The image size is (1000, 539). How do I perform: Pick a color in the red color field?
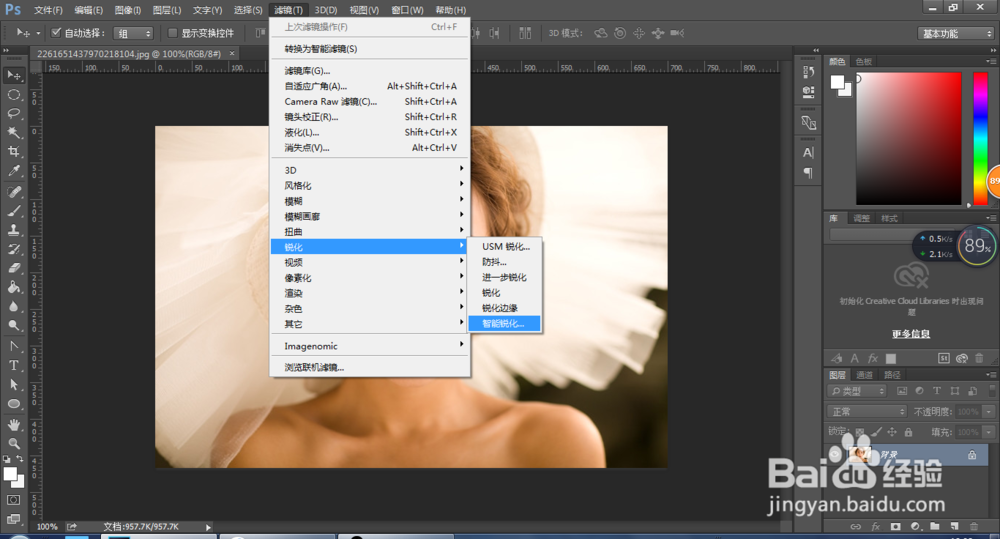pyautogui.click(x=908, y=138)
